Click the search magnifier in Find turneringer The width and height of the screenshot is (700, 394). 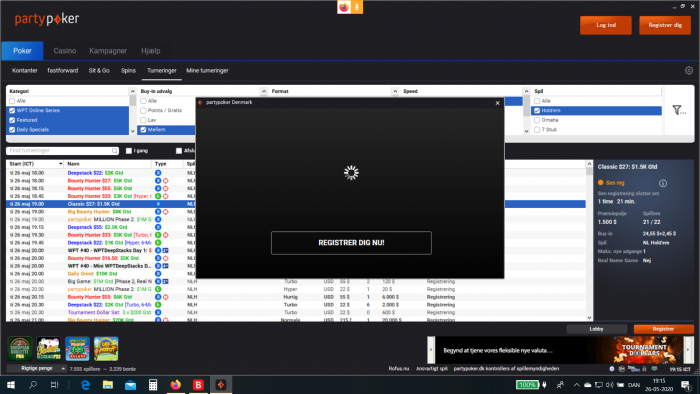point(115,151)
